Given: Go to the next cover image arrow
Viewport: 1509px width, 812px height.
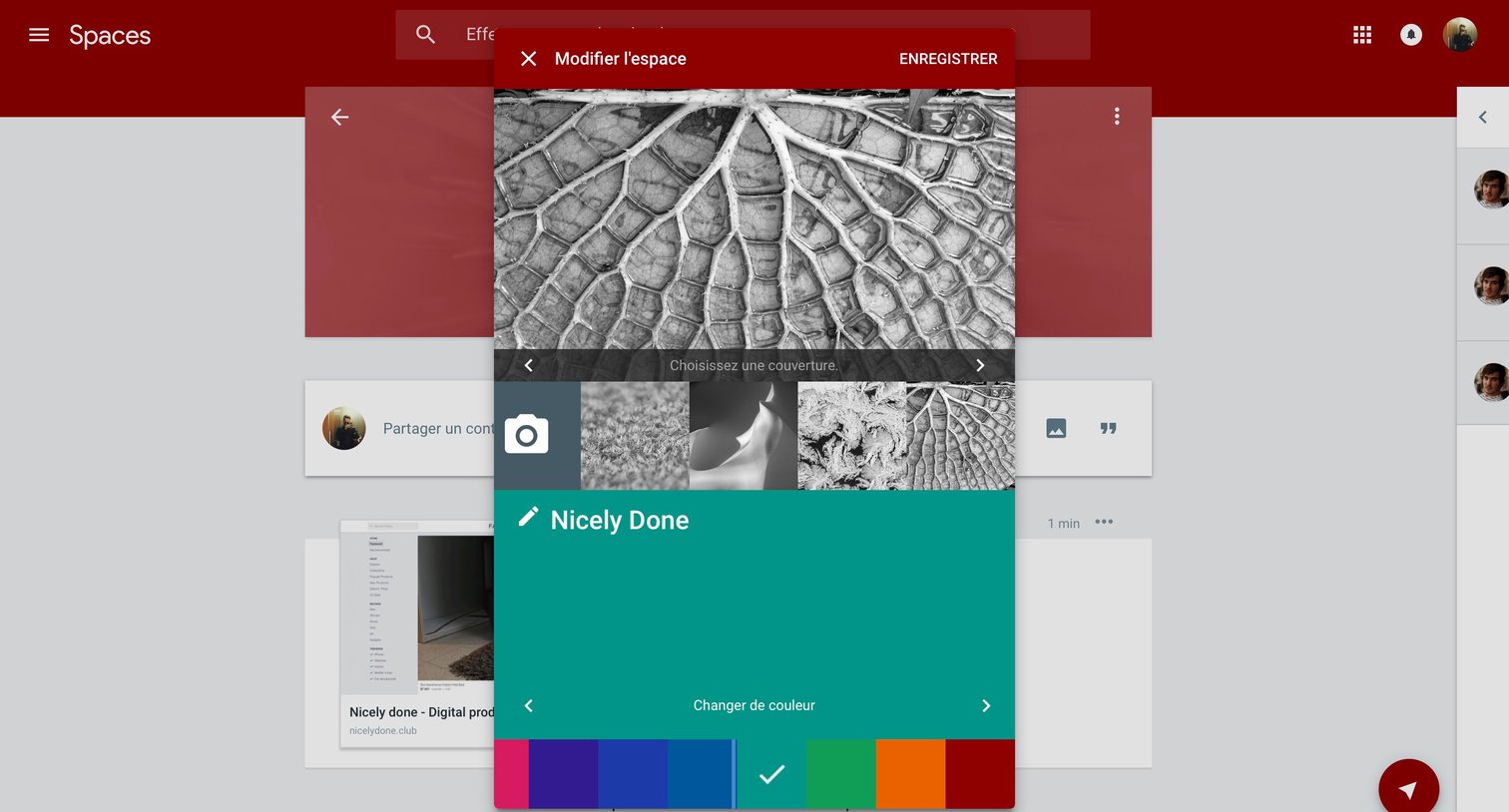Looking at the screenshot, I should click(x=980, y=365).
